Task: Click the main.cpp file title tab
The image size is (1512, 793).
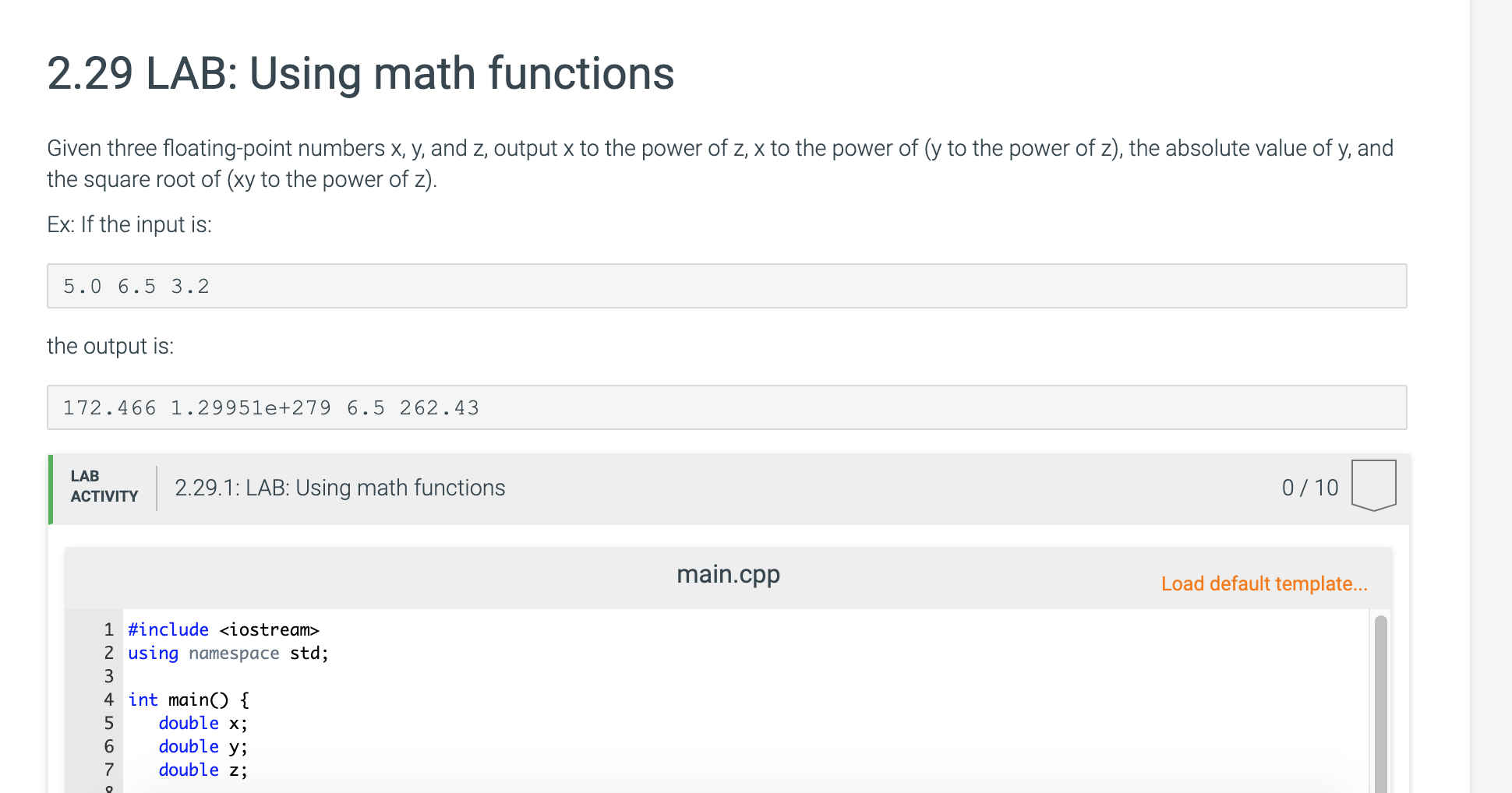Action: pos(728,574)
